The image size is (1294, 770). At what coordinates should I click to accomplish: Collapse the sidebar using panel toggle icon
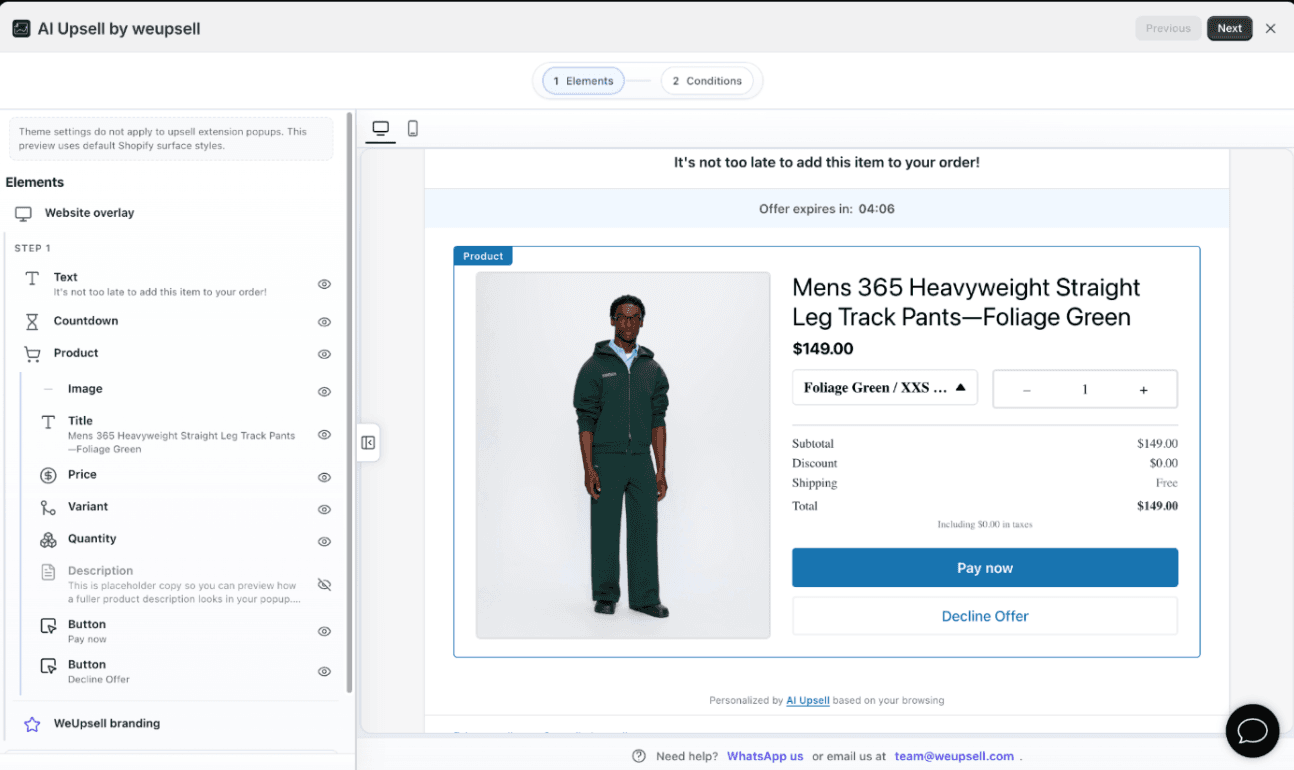point(368,442)
